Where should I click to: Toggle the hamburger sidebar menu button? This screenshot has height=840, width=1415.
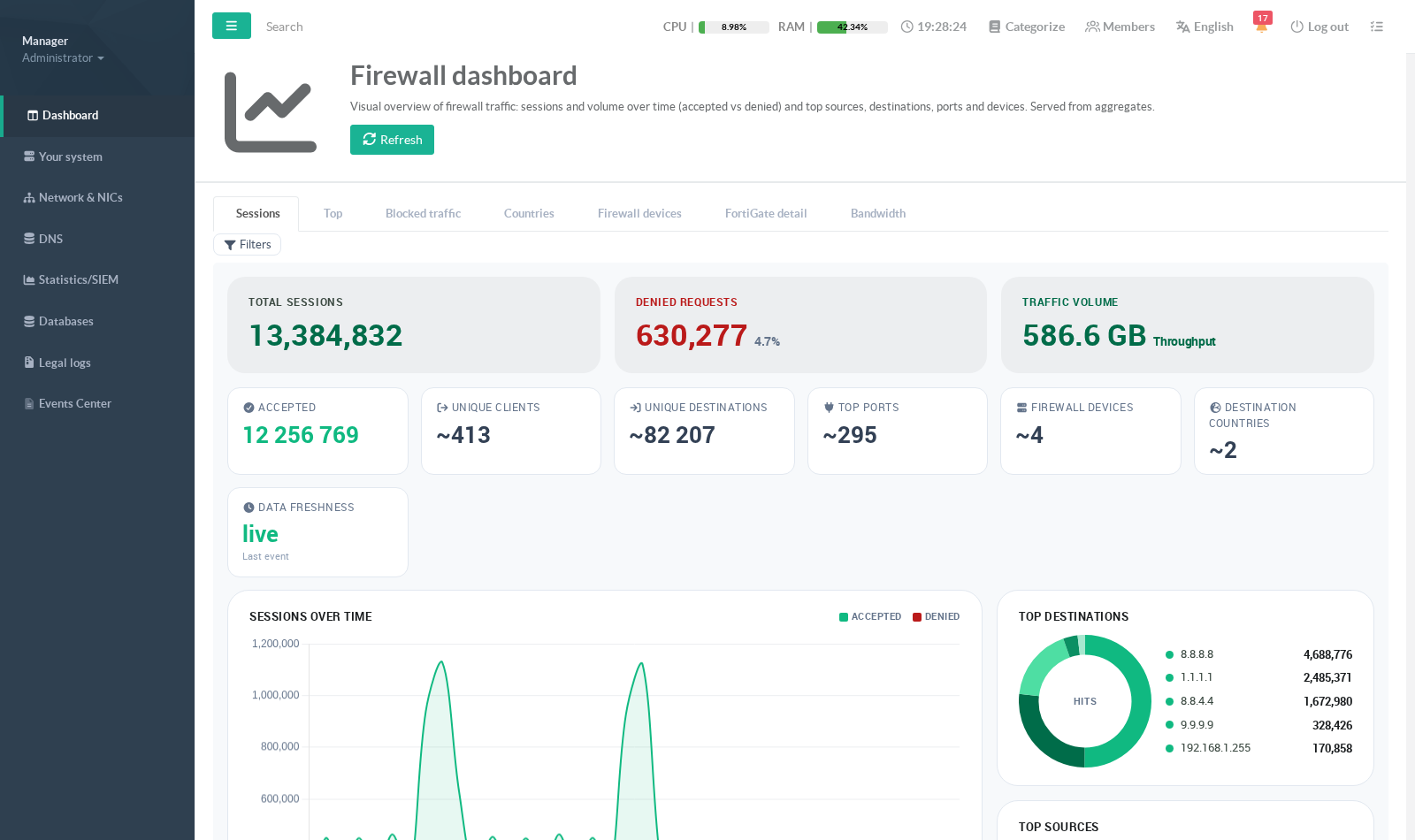tap(232, 26)
